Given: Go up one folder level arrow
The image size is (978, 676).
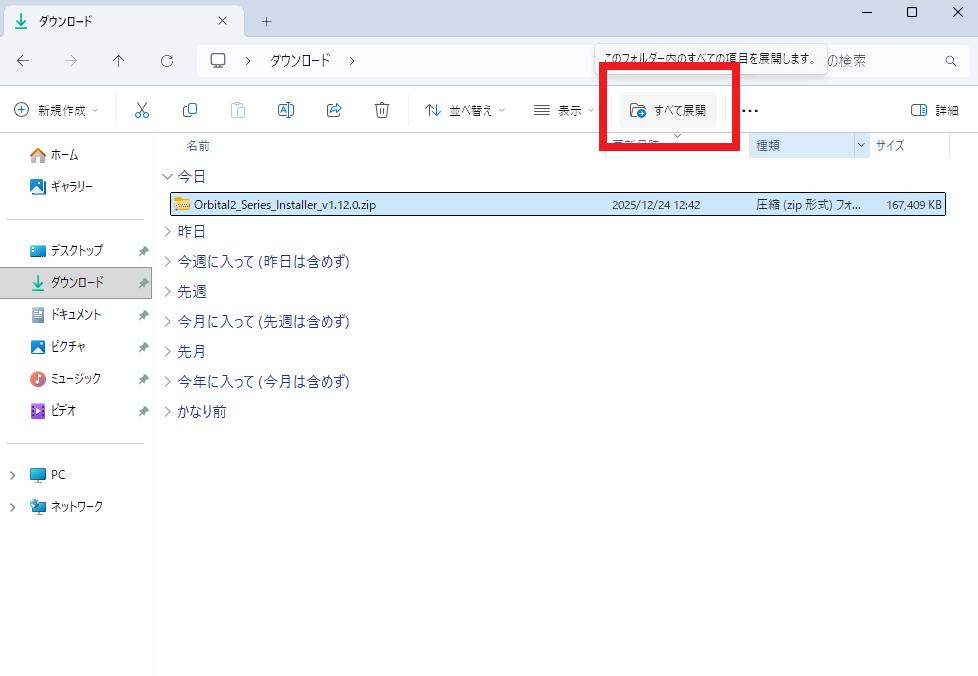Looking at the screenshot, I should point(119,61).
